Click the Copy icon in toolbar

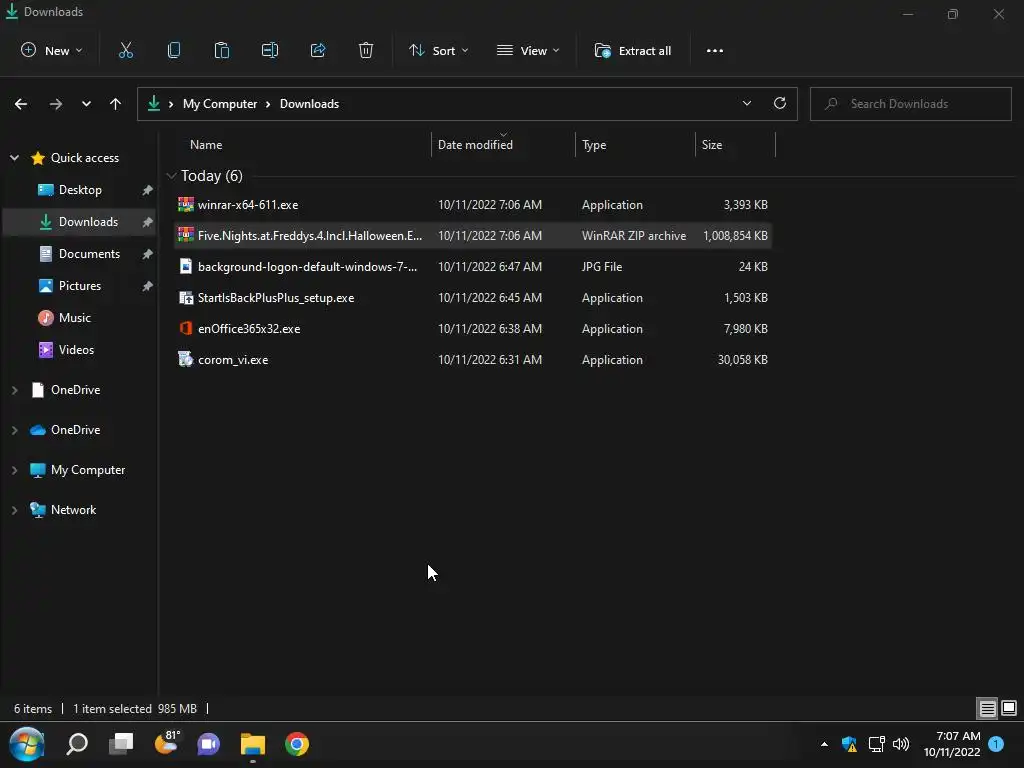point(174,50)
